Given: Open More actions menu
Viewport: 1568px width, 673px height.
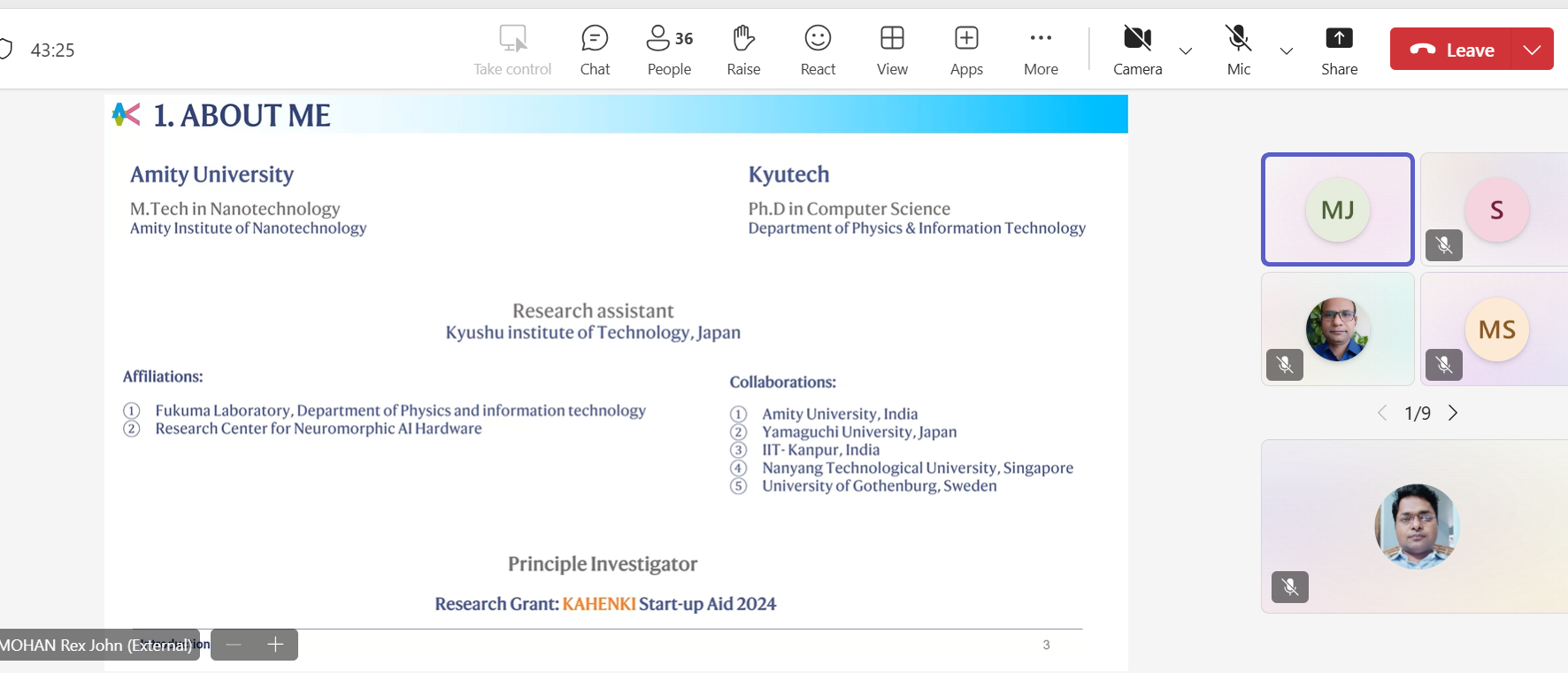Looking at the screenshot, I should (1041, 50).
